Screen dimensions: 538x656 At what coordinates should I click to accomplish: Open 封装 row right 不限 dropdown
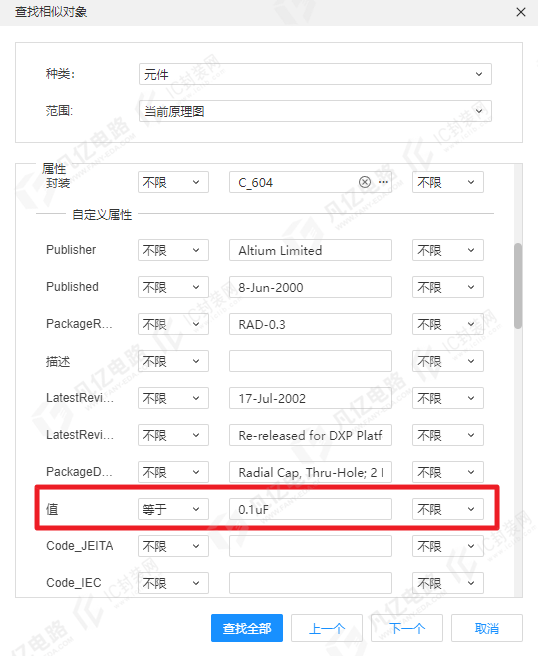[448, 182]
